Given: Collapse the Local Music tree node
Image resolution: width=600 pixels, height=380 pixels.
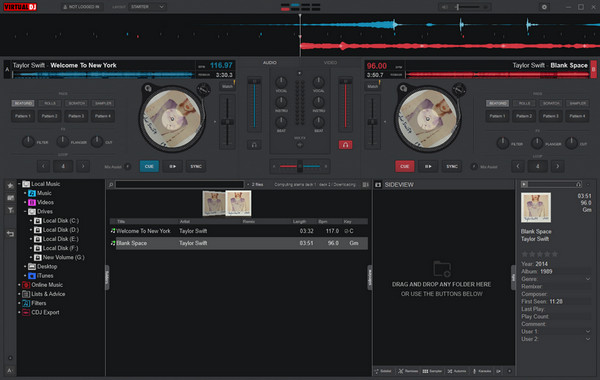Looking at the screenshot, I should 19,184.
